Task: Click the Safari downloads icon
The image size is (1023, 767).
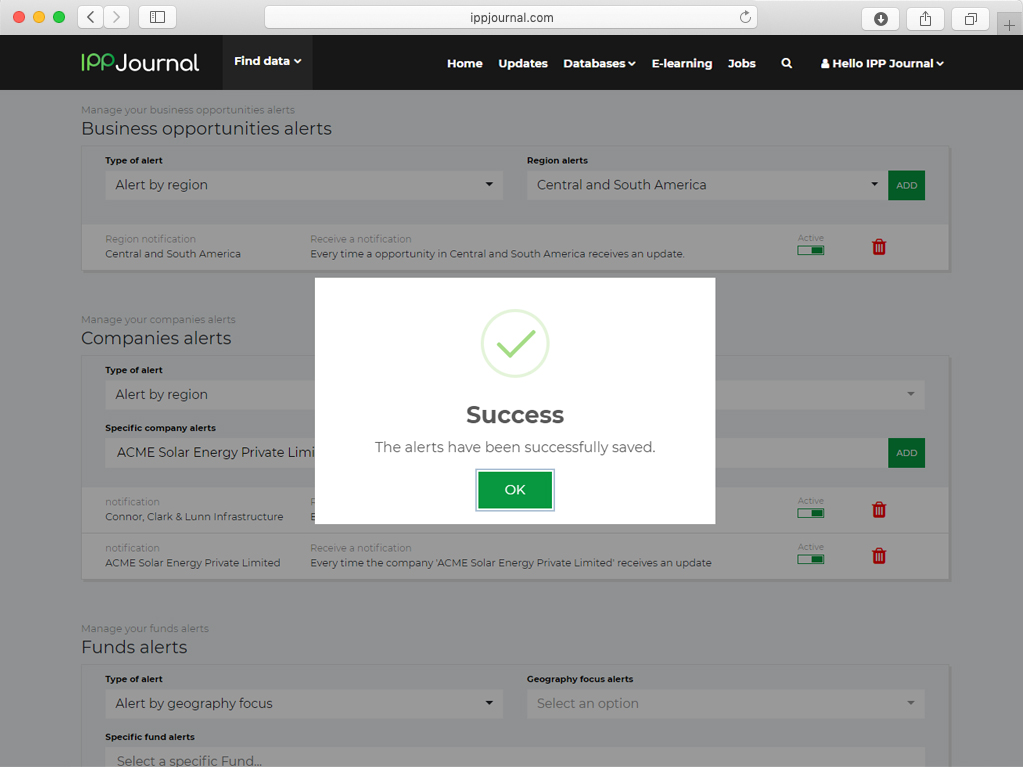Action: [880, 18]
